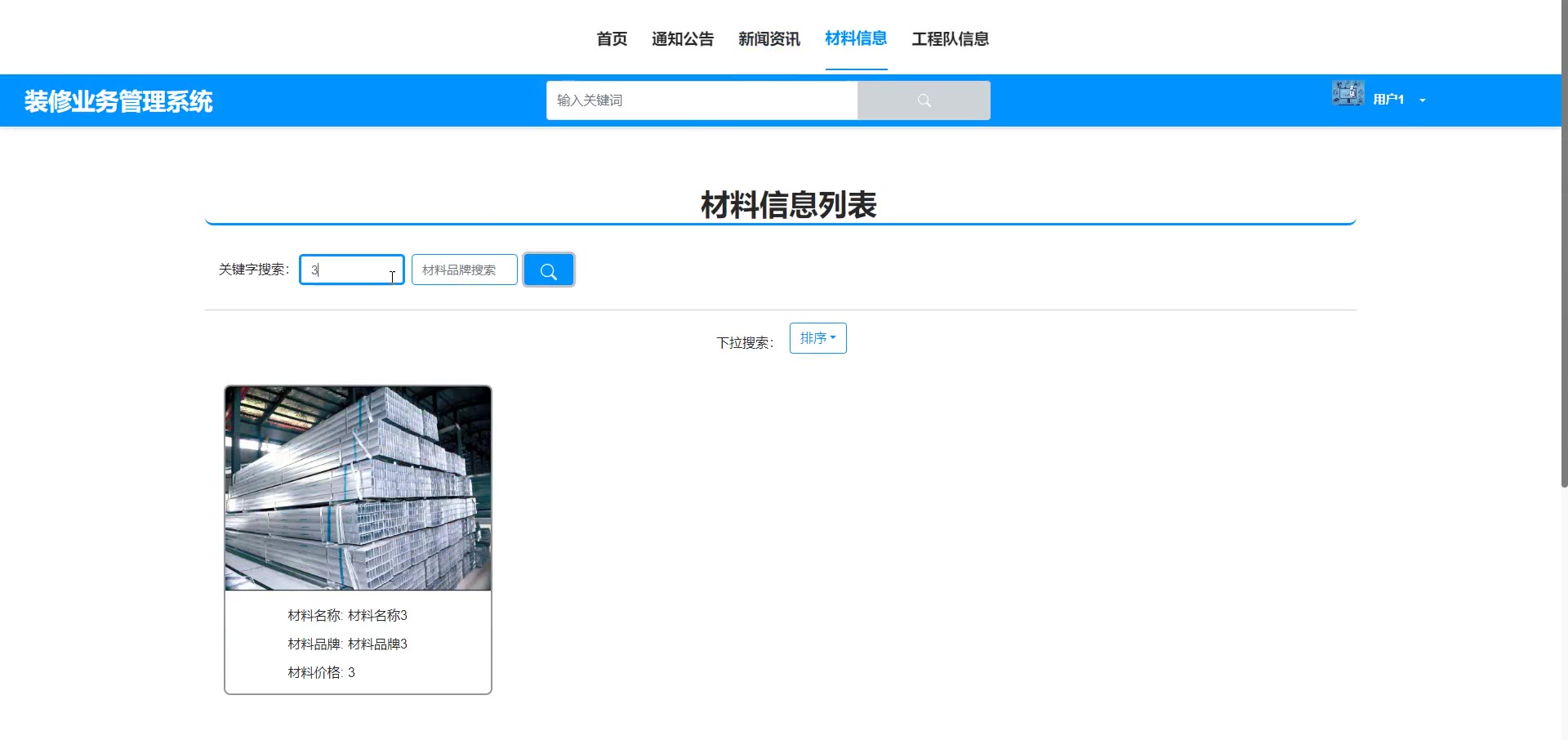The image size is (1568, 740).
Task: Click text 材料名称: 材料名称3
Action: coord(347,615)
